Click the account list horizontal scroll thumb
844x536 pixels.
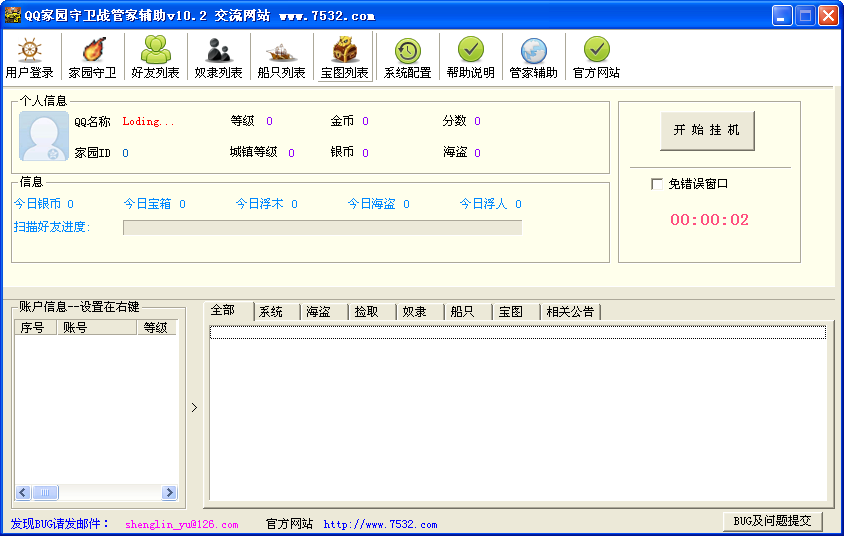coord(45,492)
